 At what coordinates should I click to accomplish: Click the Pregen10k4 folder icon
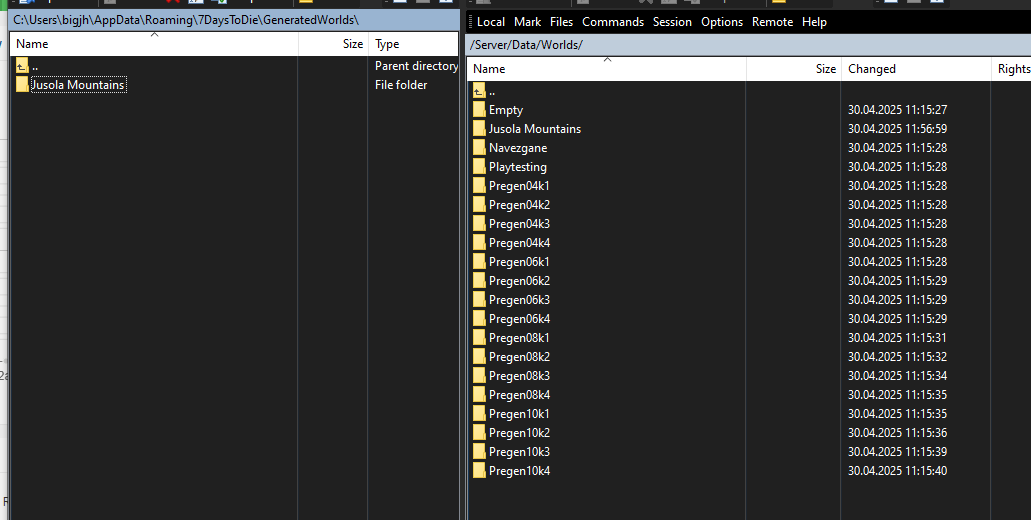479,471
